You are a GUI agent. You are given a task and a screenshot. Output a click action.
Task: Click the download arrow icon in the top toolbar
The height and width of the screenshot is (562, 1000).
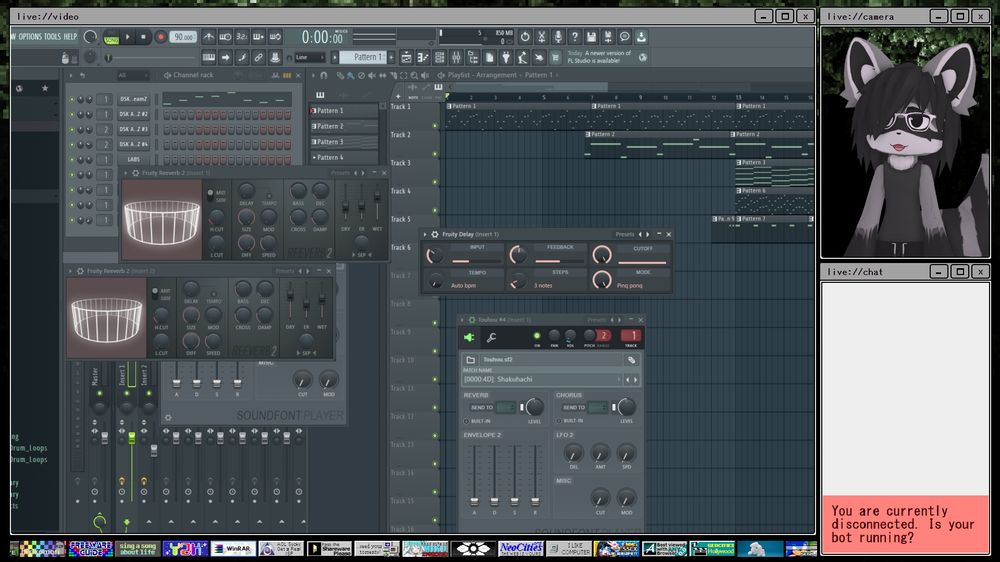(x=641, y=37)
